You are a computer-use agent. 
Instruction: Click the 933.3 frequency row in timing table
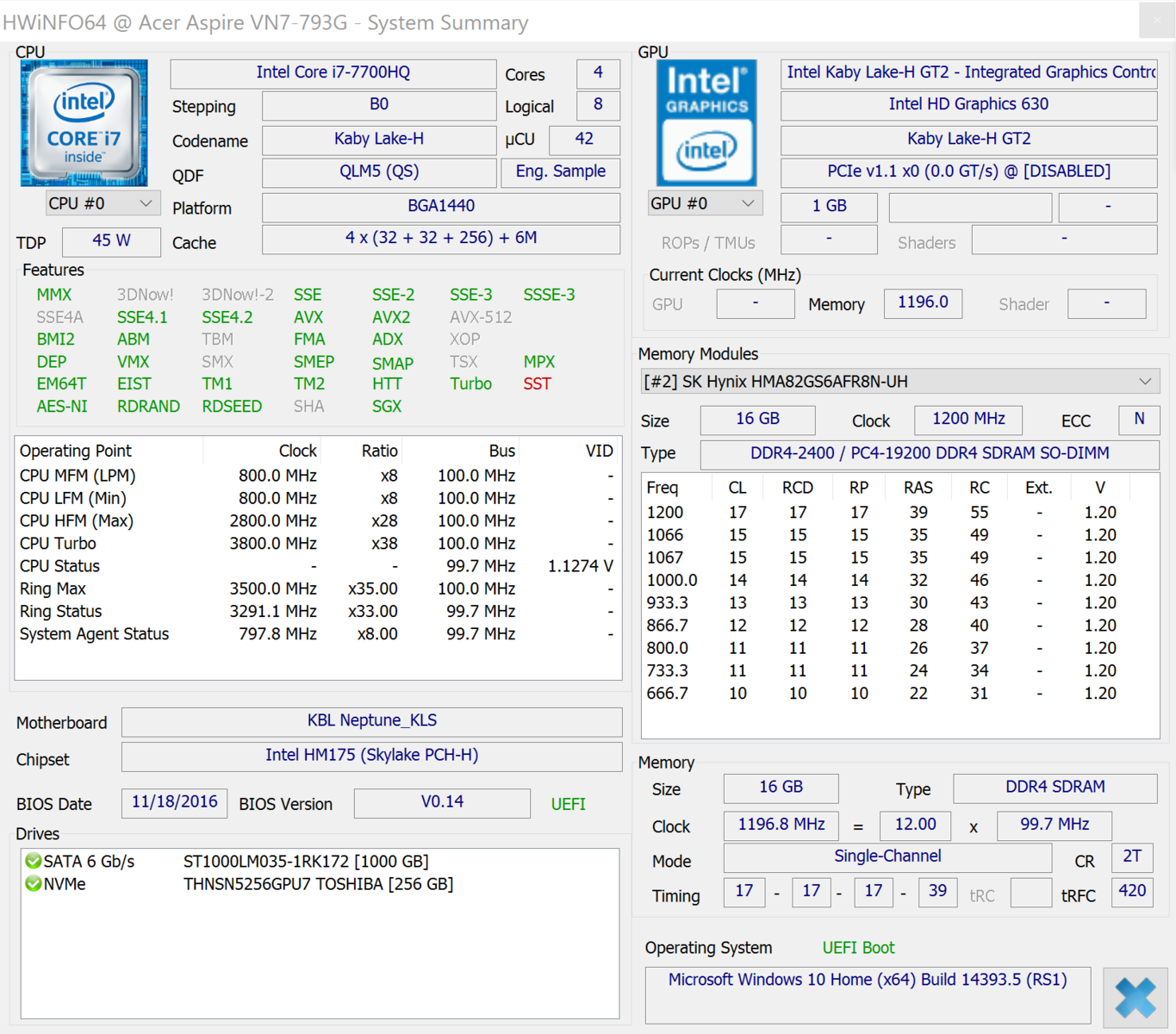coord(900,603)
